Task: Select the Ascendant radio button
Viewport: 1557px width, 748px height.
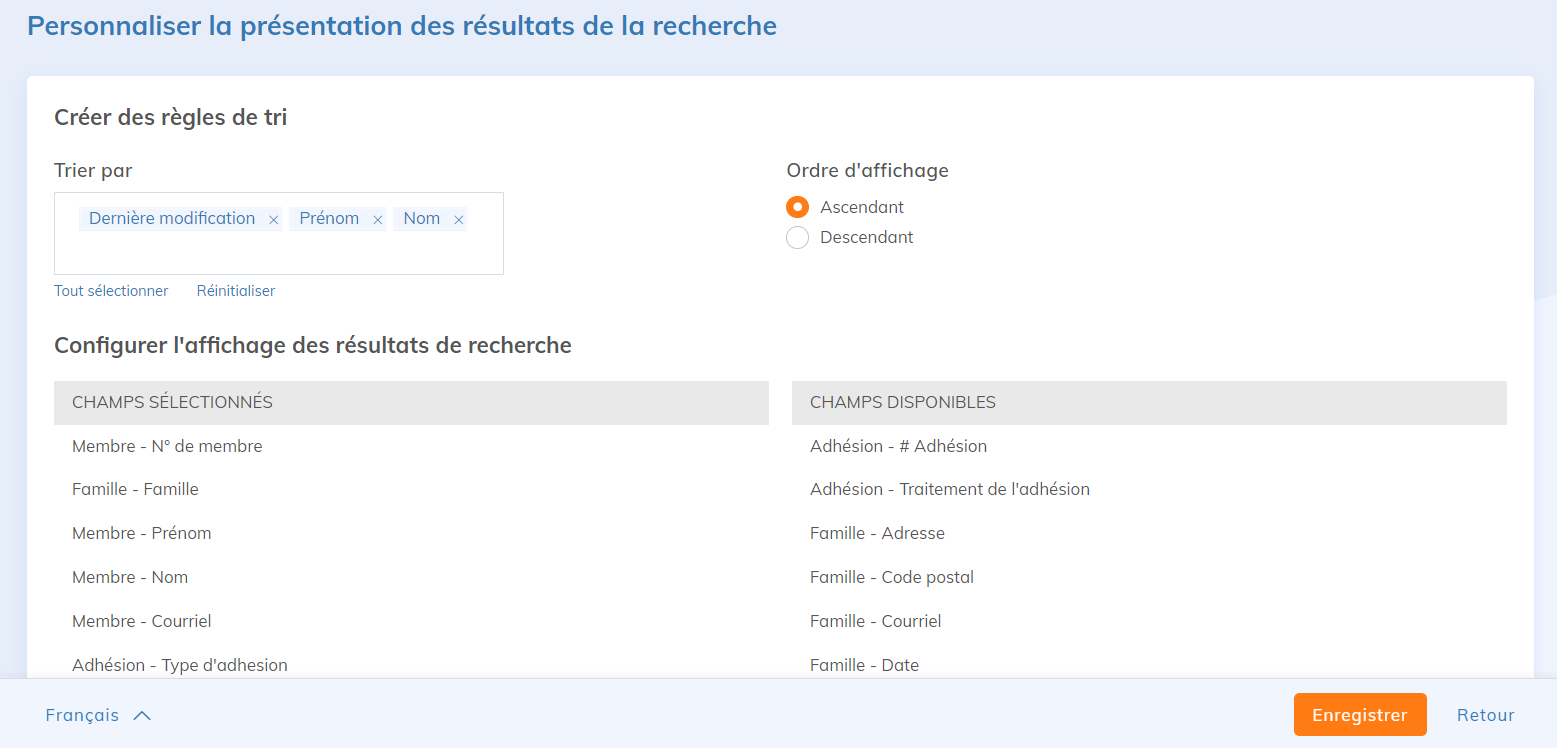Action: tap(797, 207)
